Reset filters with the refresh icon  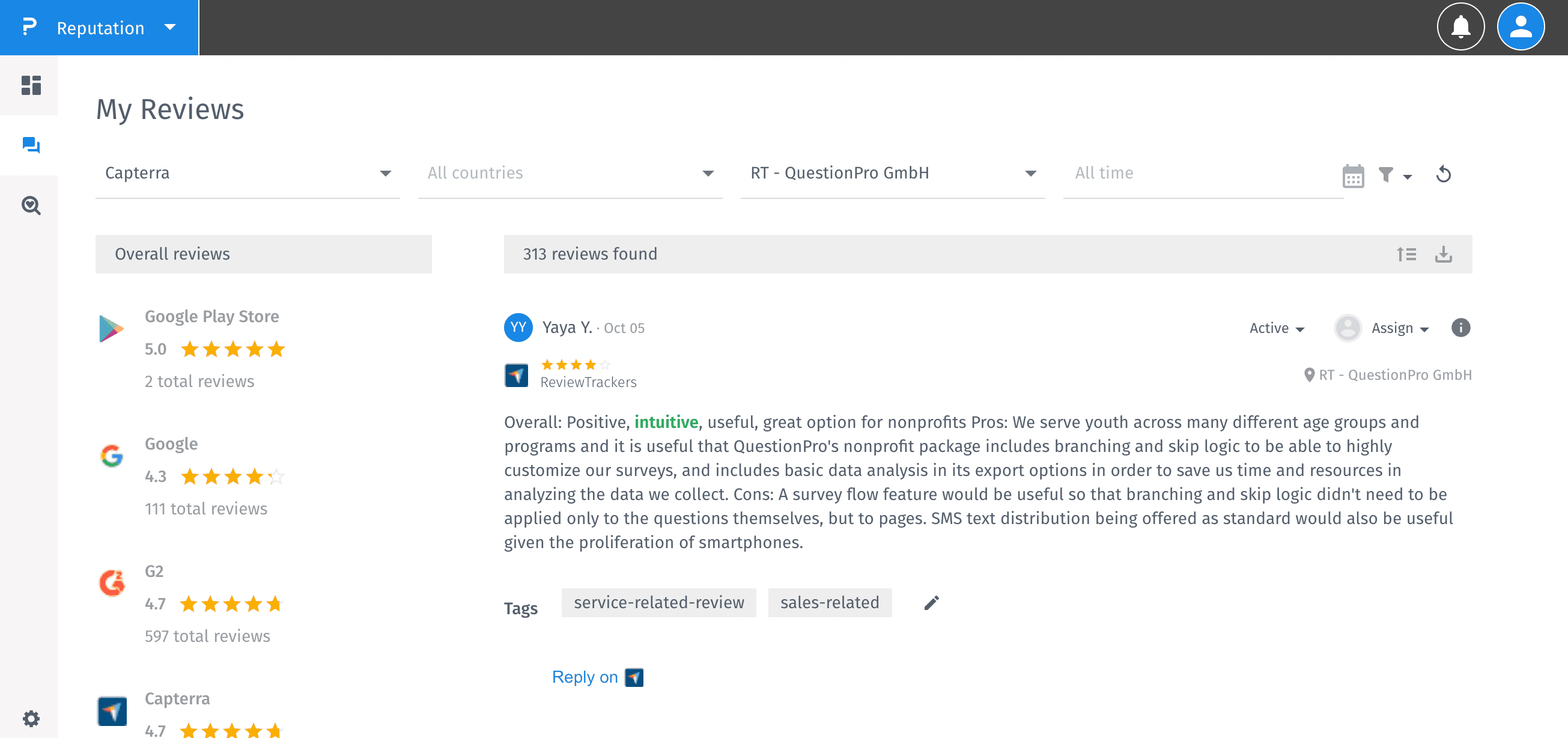coord(1443,175)
